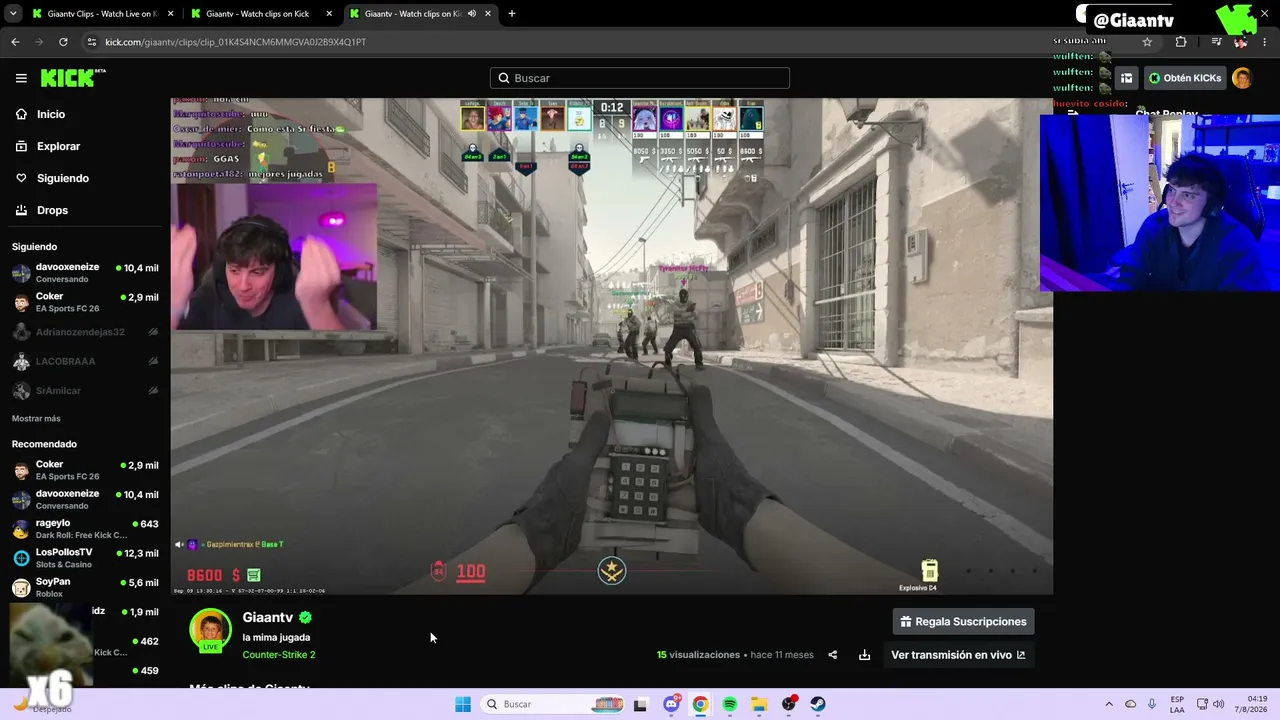Click the Buscar search field on Kick
This screenshot has width=1280, height=720.
coord(640,78)
